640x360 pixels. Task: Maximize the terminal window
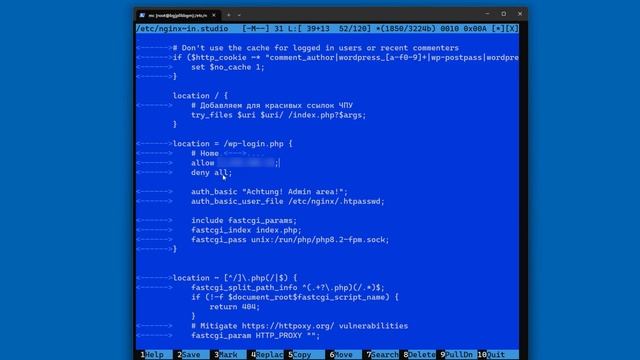[x=504, y=14]
